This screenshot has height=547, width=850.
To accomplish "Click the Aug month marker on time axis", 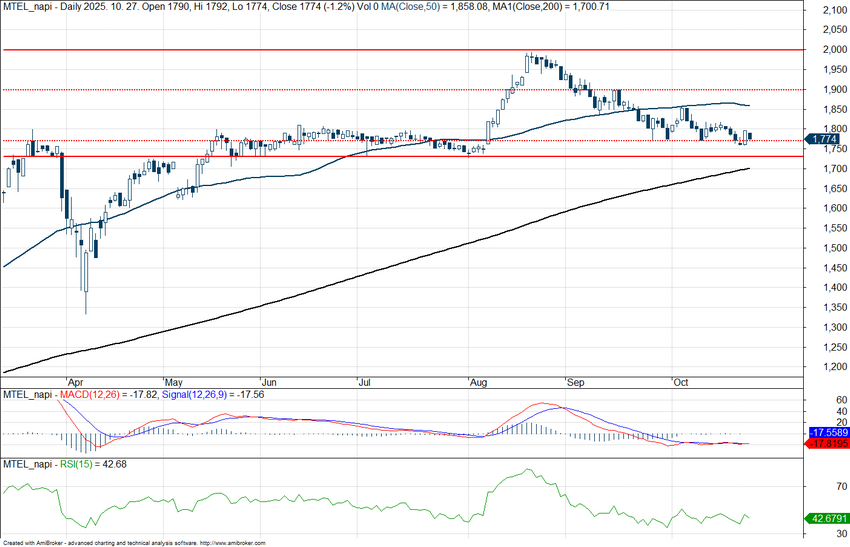I will click(x=477, y=382).
